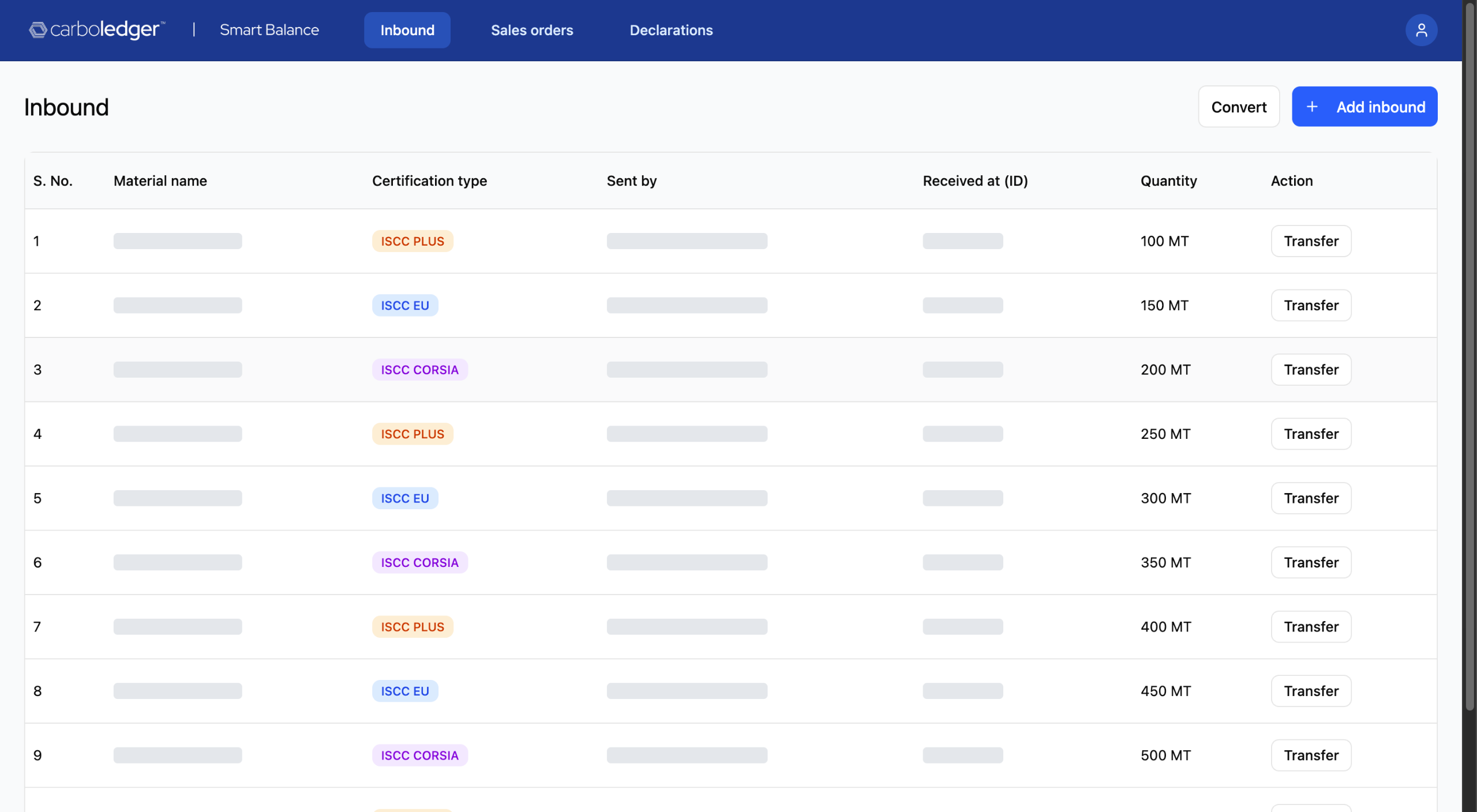Screen dimensions: 1477x812
Task: Click ISCC CORSIA badge in row 6
Action: (419, 562)
